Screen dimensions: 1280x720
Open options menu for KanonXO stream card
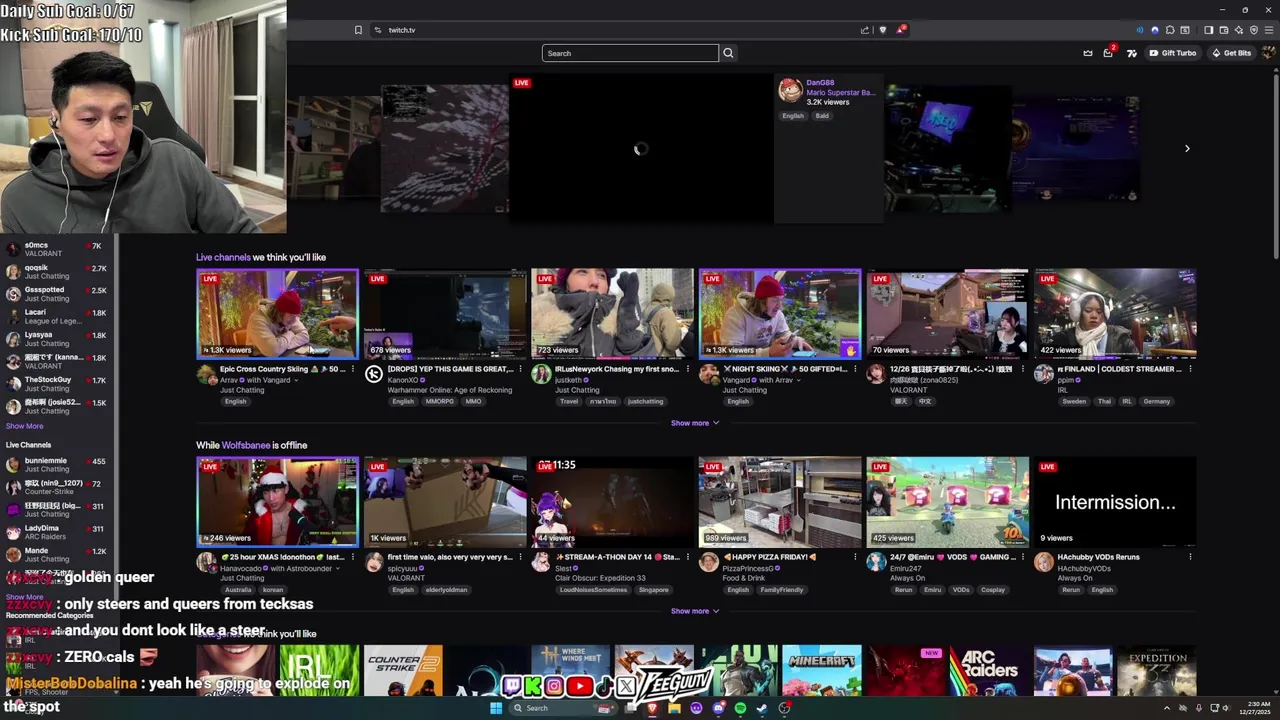point(520,369)
